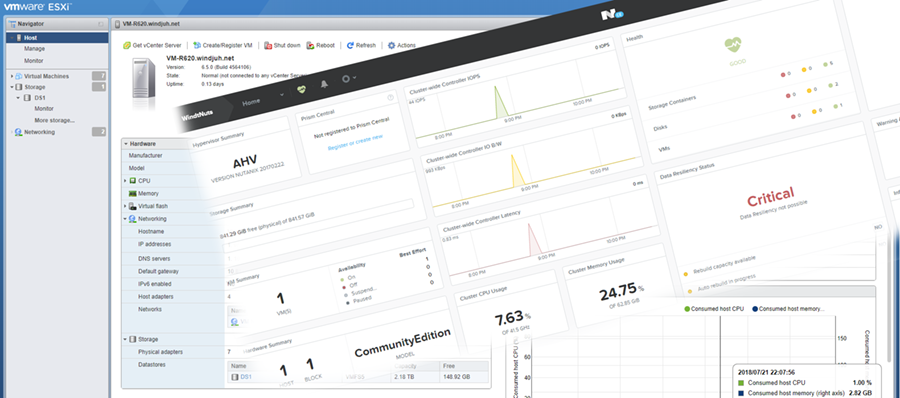900x398 pixels.
Task: Click More storage... in Navigator
Action: click(x=55, y=120)
